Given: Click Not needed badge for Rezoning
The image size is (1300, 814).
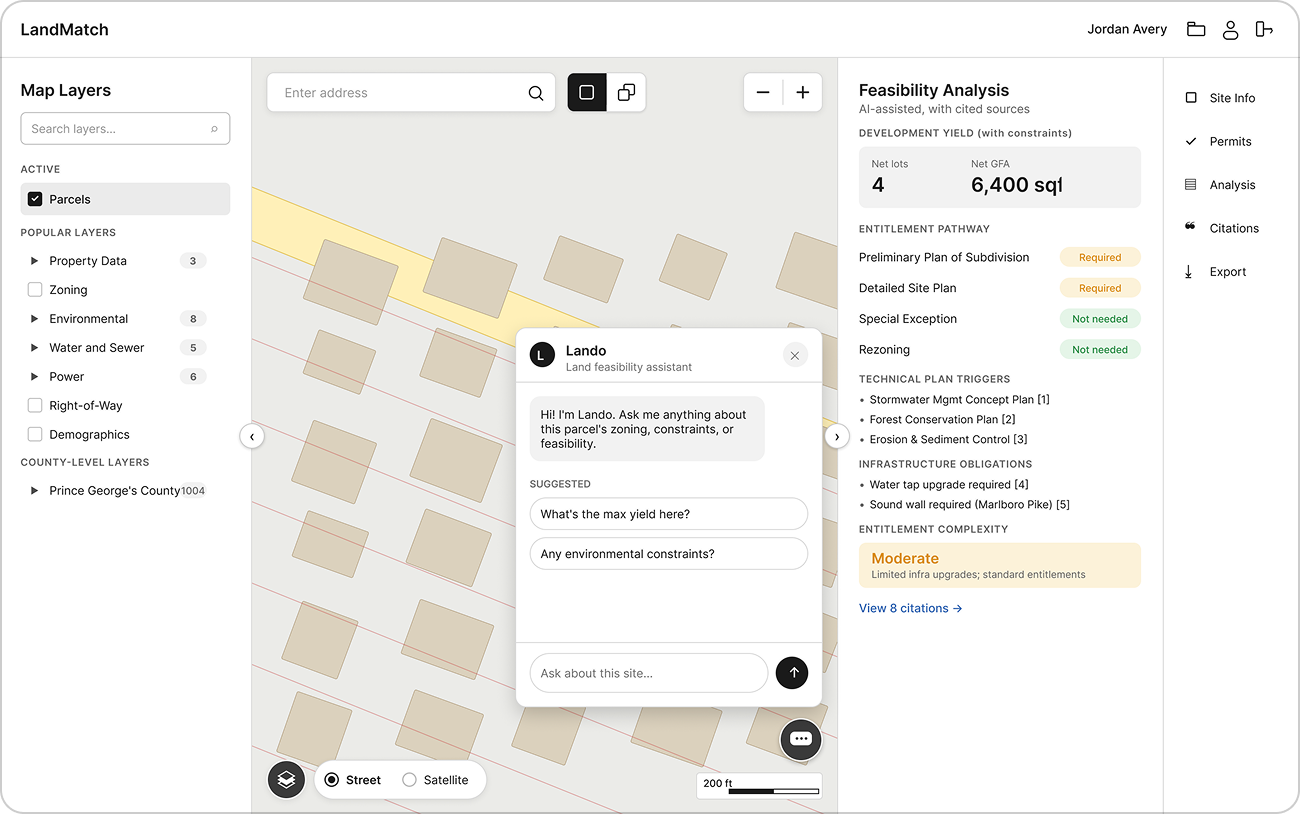Looking at the screenshot, I should coord(1100,350).
